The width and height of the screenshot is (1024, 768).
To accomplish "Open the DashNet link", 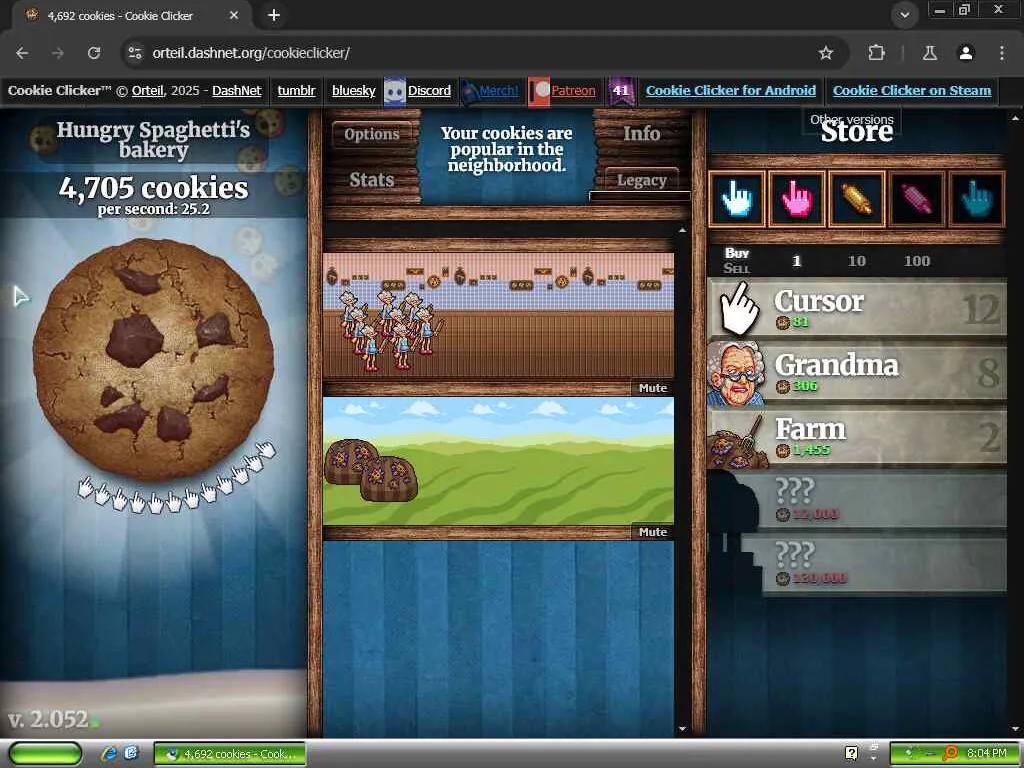I will [x=236, y=91].
